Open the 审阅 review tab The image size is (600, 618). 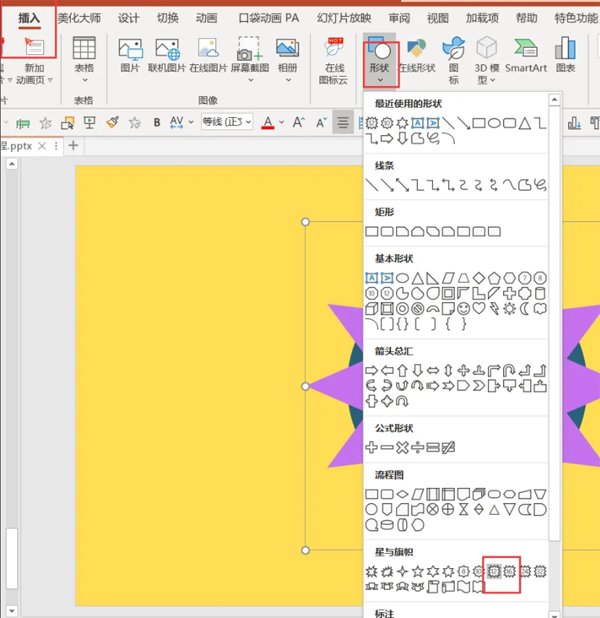point(399,18)
